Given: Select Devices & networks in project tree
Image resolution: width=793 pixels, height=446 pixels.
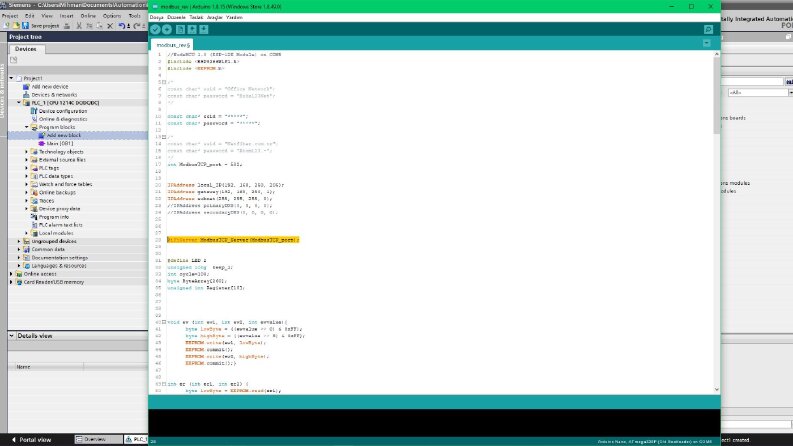Looking at the screenshot, I should 54,95.
